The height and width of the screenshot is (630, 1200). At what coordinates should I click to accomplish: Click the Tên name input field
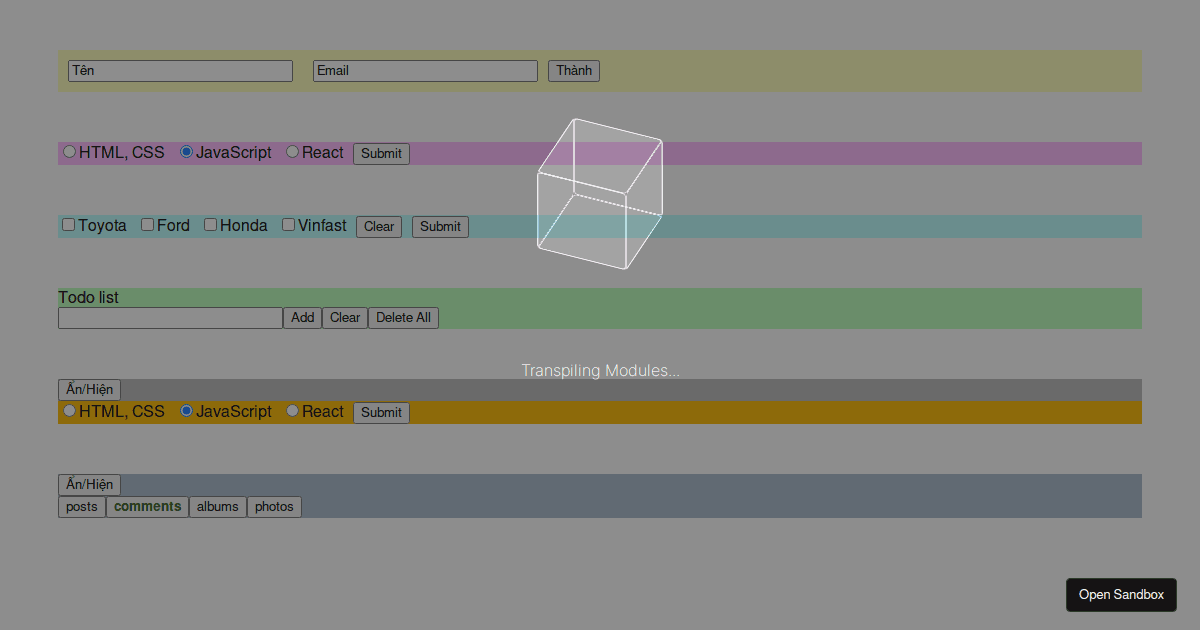(180, 71)
